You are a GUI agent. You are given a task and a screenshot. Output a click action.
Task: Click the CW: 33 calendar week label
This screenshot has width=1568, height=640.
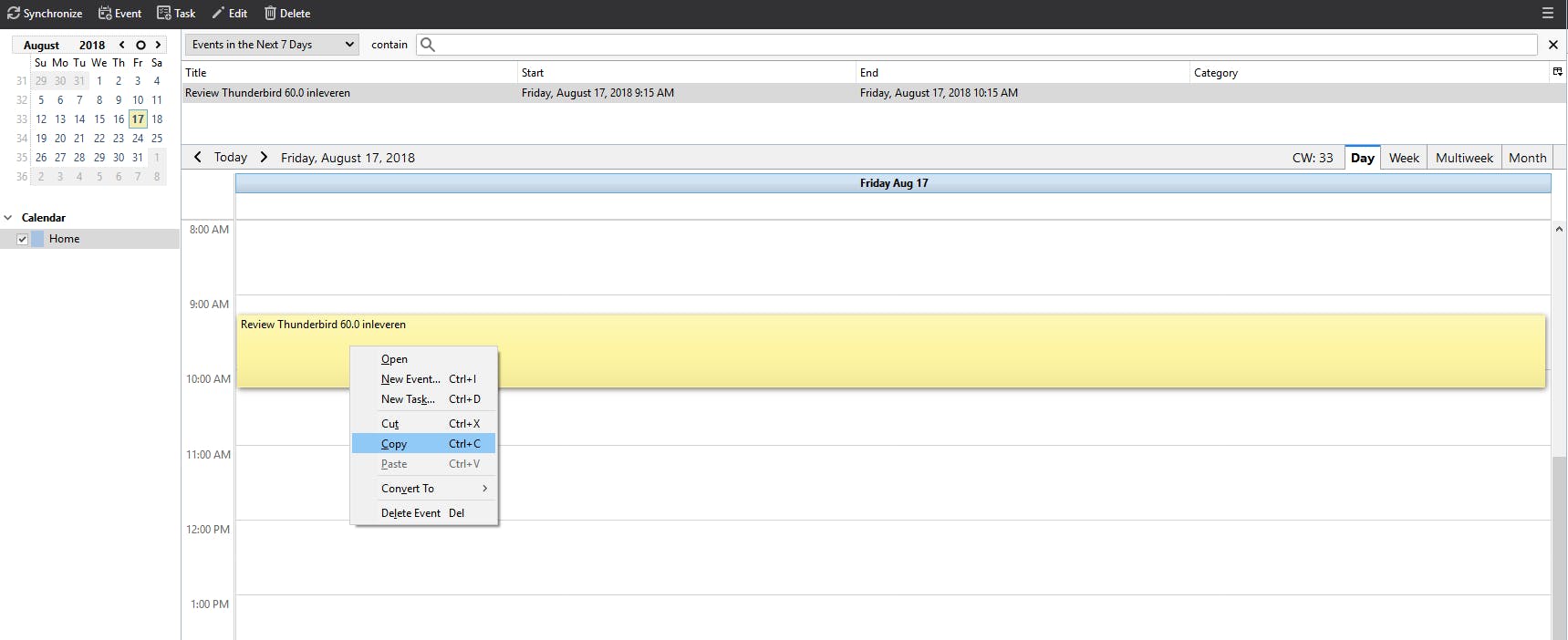point(1313,158)
